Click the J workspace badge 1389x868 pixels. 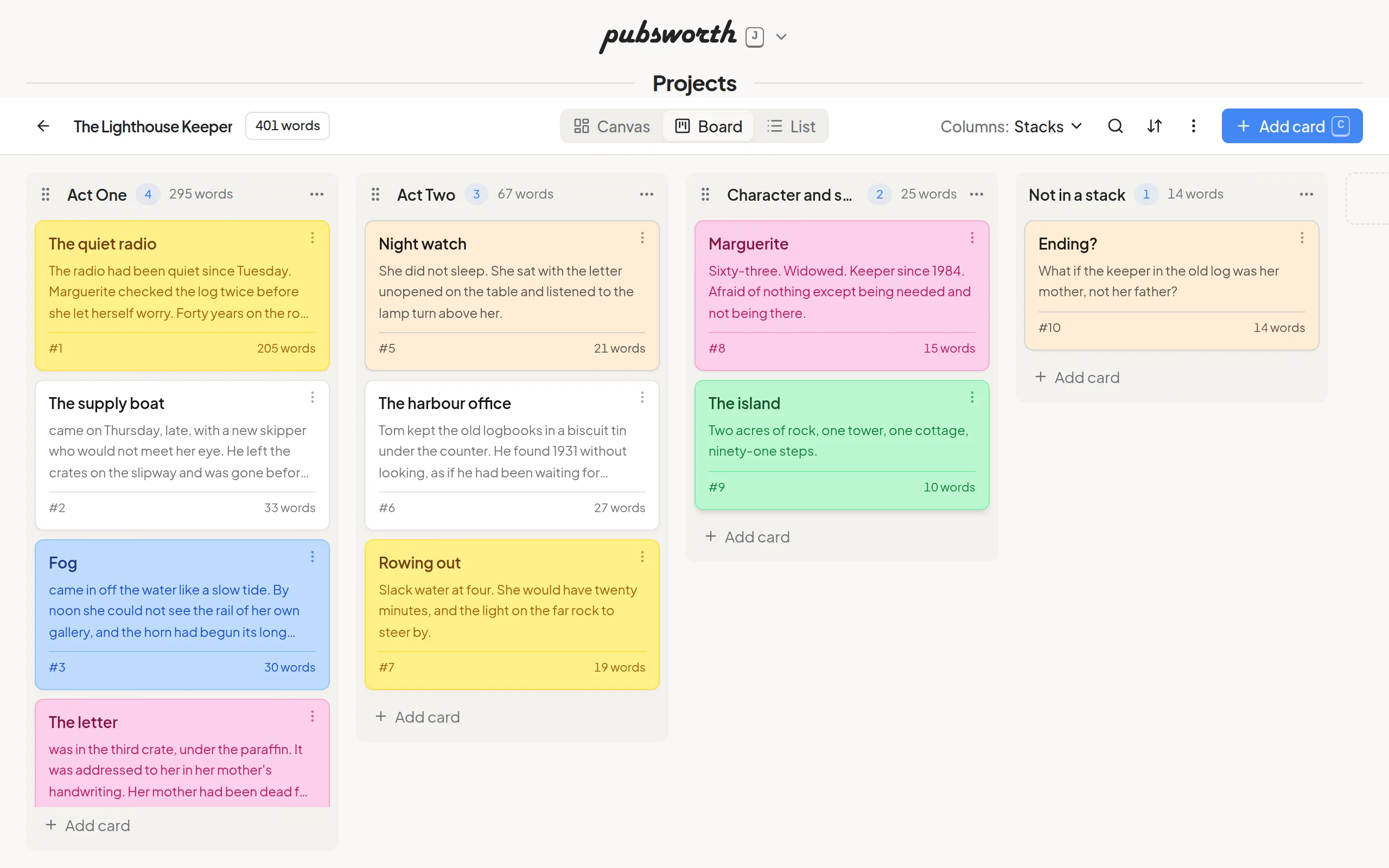[754, 37]
